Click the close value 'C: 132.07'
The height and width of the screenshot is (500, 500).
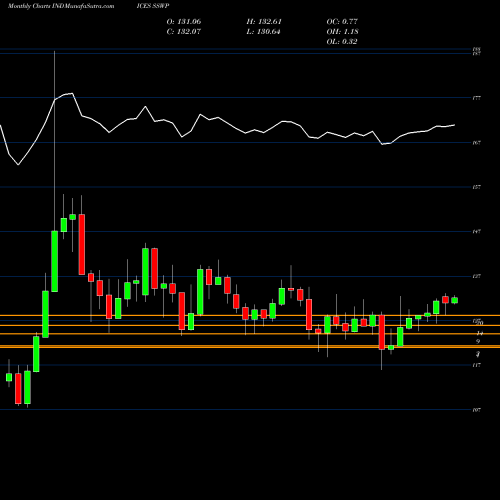pos(184,32)
